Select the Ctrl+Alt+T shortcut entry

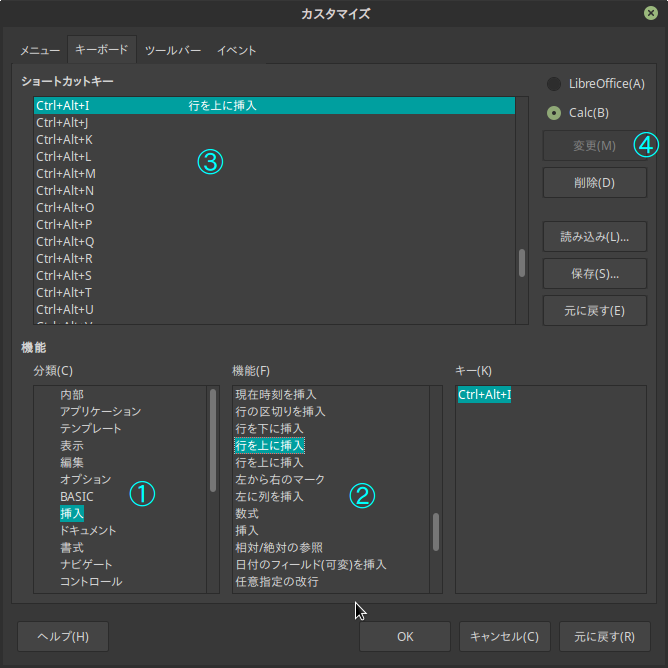click(64, 293)
